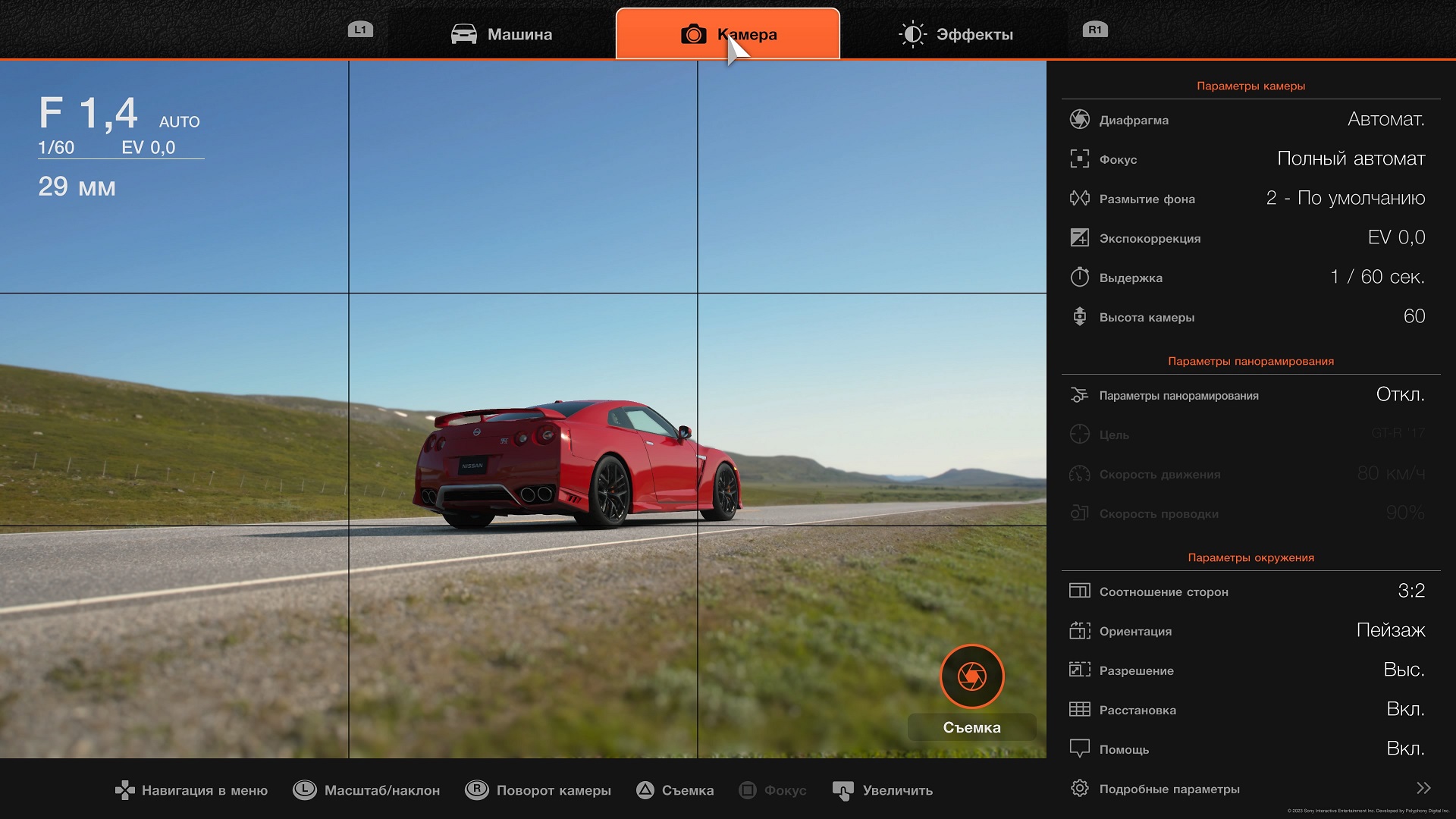Toggle Помощь help setting Вкл.
The height and width of the screenshot is (819, 1456).
1404,749
